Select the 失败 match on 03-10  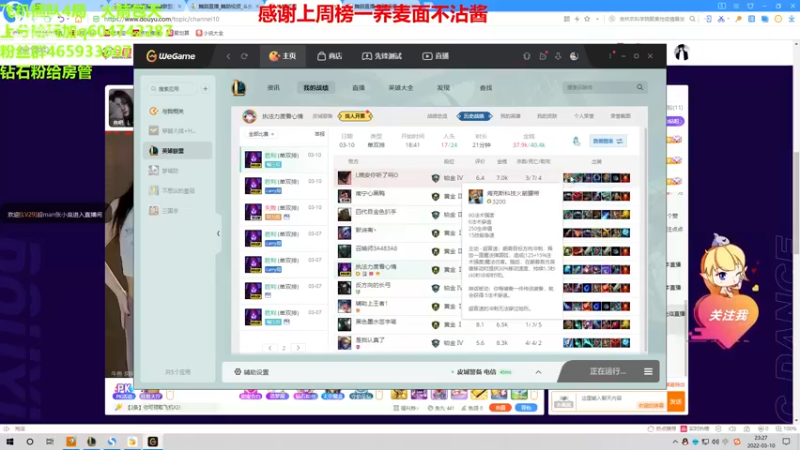tap(284, 212)
